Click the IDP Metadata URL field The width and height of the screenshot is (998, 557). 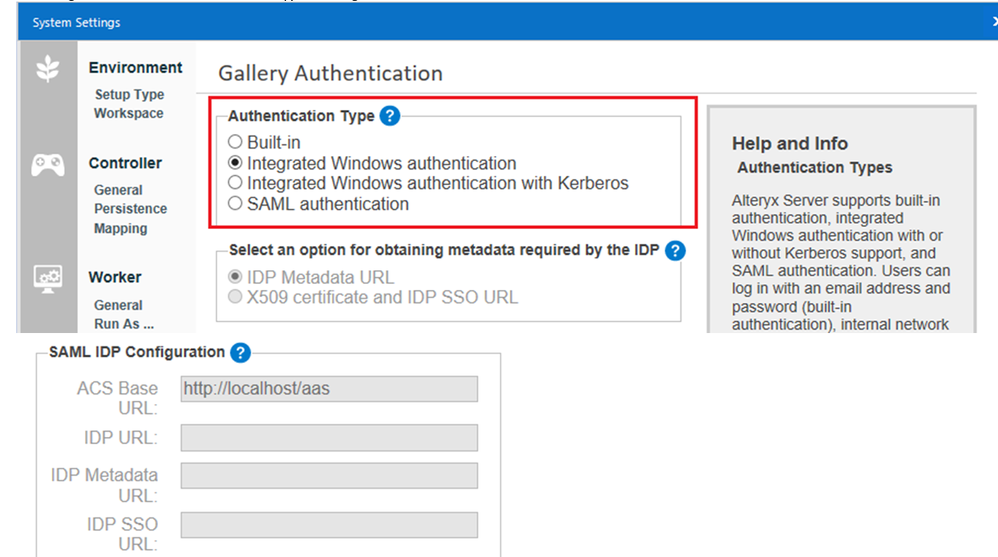pos(329,476)
